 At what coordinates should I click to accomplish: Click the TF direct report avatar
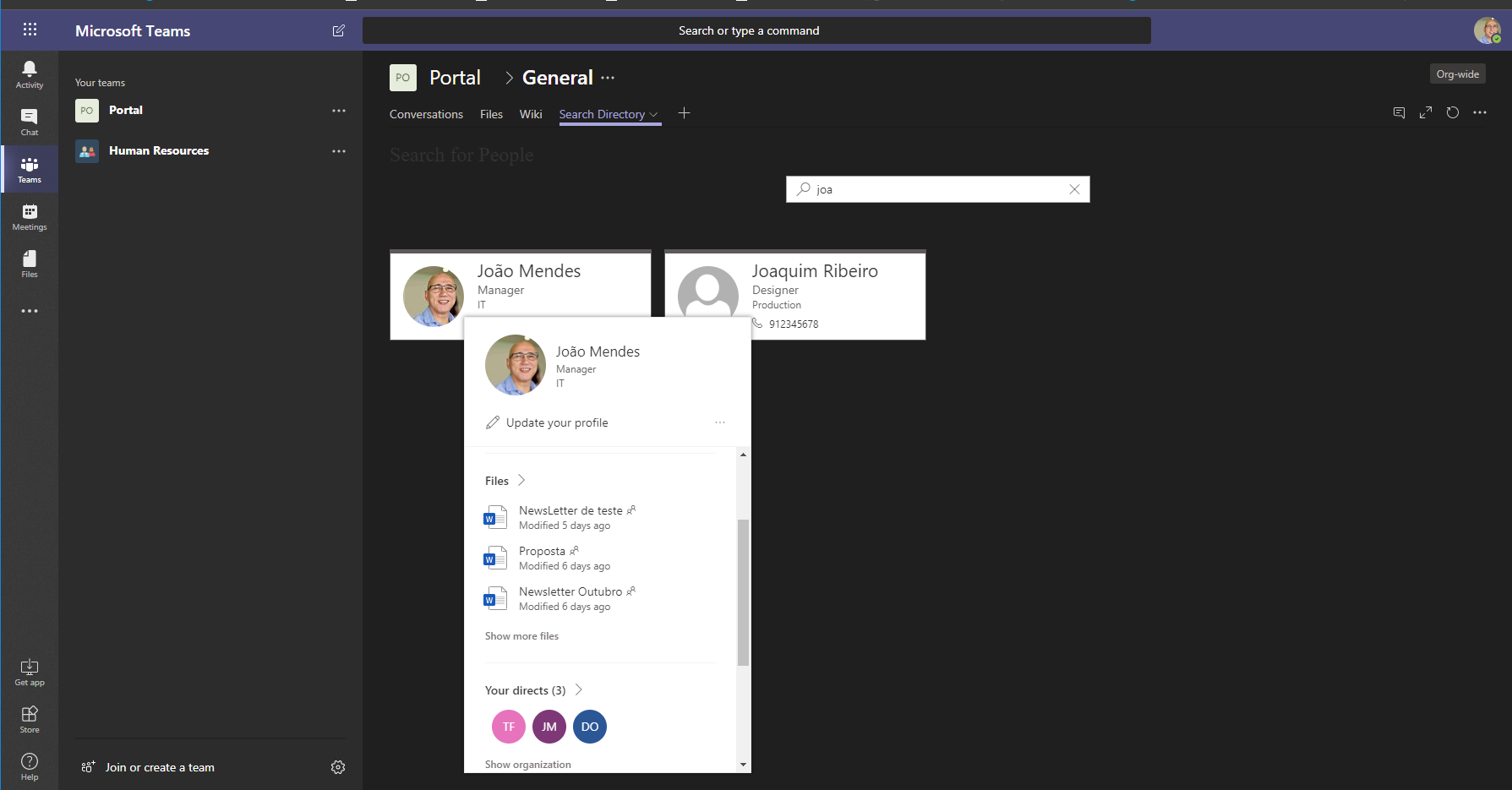click(509, 727)
